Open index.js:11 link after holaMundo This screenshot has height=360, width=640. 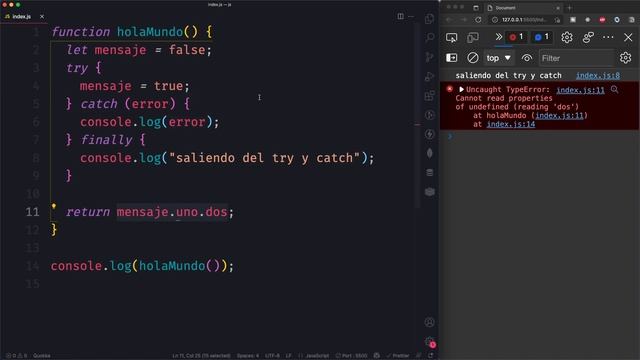point(559,116)
